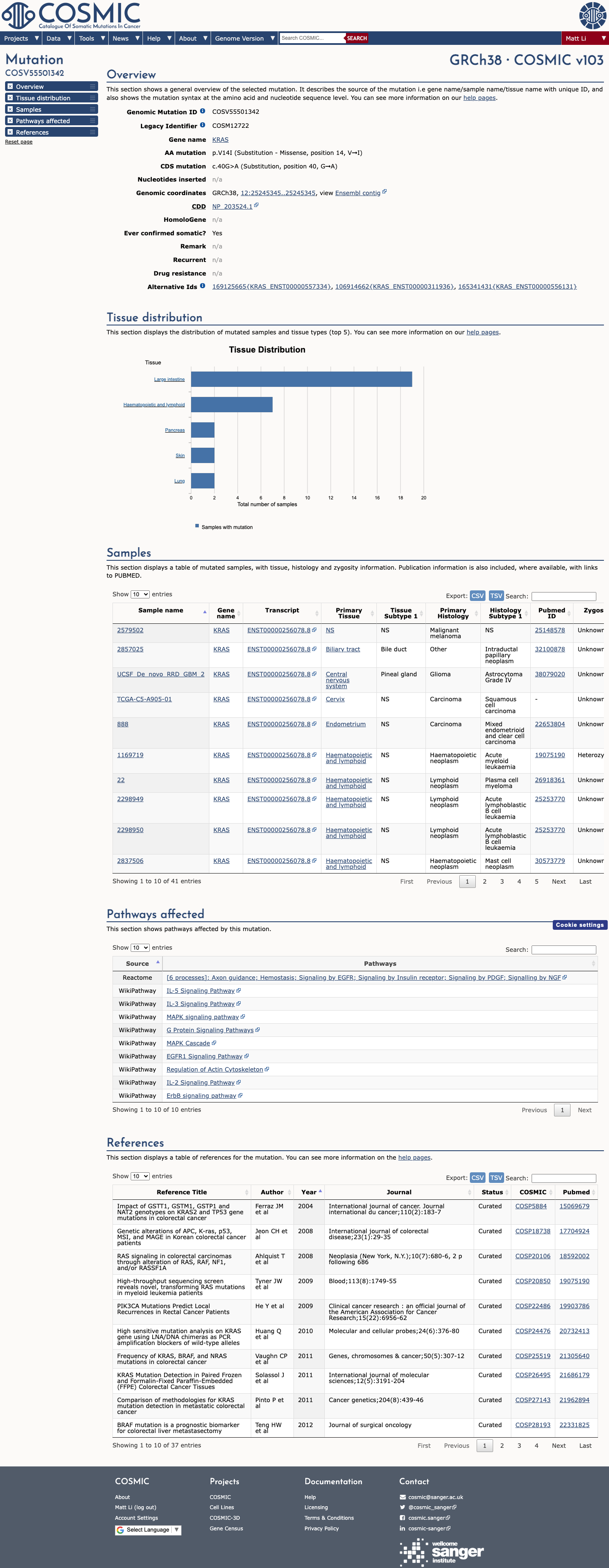Viewport: 609px width, 1568px height.
Task: Click the info icon beside Legacy Identifier
Action: point(203,125)
